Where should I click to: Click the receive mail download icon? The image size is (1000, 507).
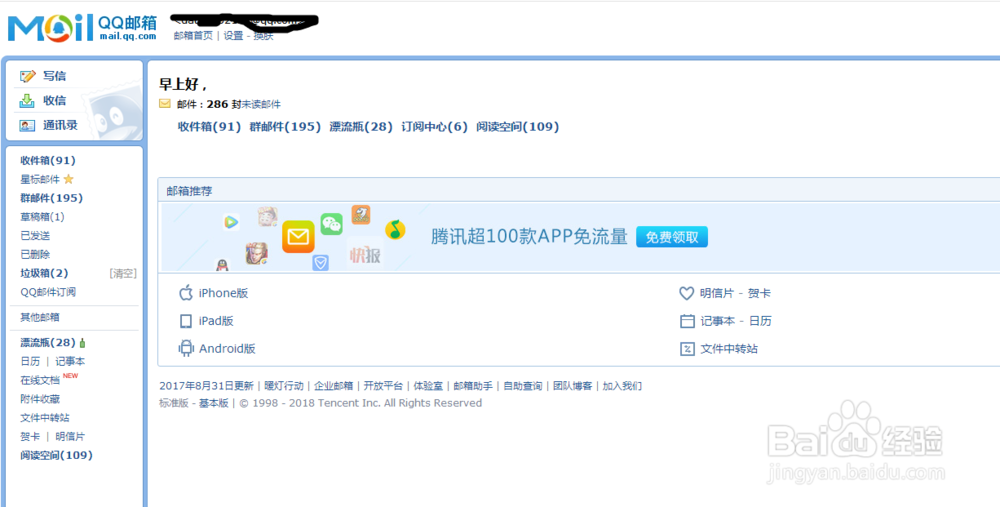[27, 101]
